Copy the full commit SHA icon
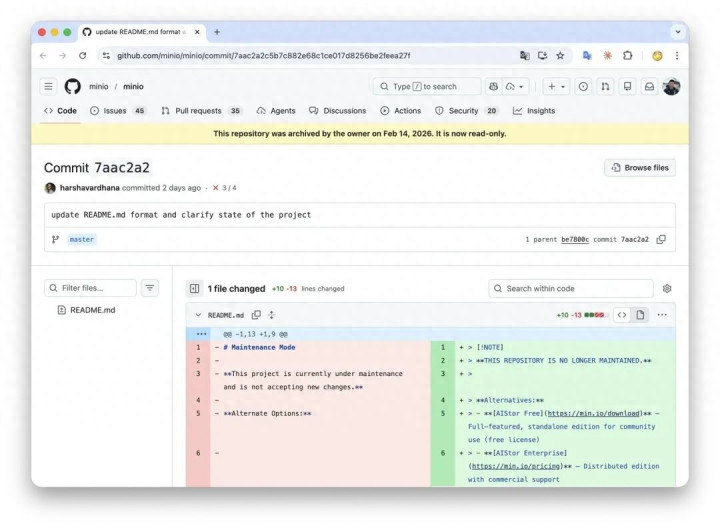720x528 pixels. pyautogui.click(x=661, y=239)
